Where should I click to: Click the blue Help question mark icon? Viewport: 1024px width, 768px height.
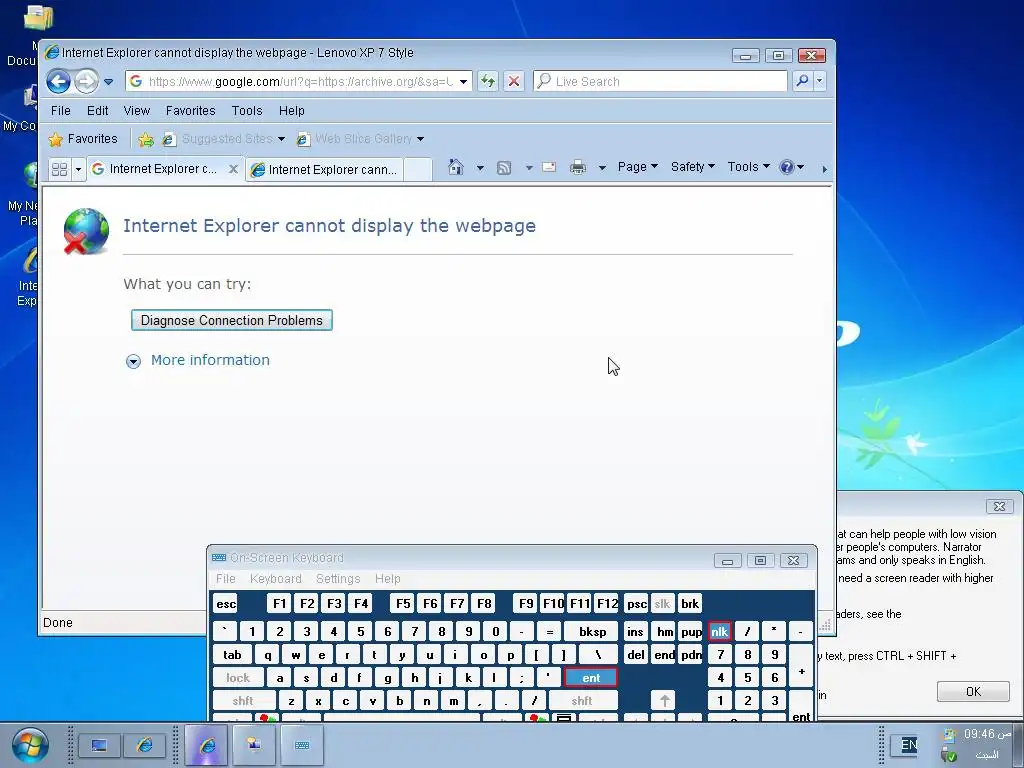coord(787,167)
